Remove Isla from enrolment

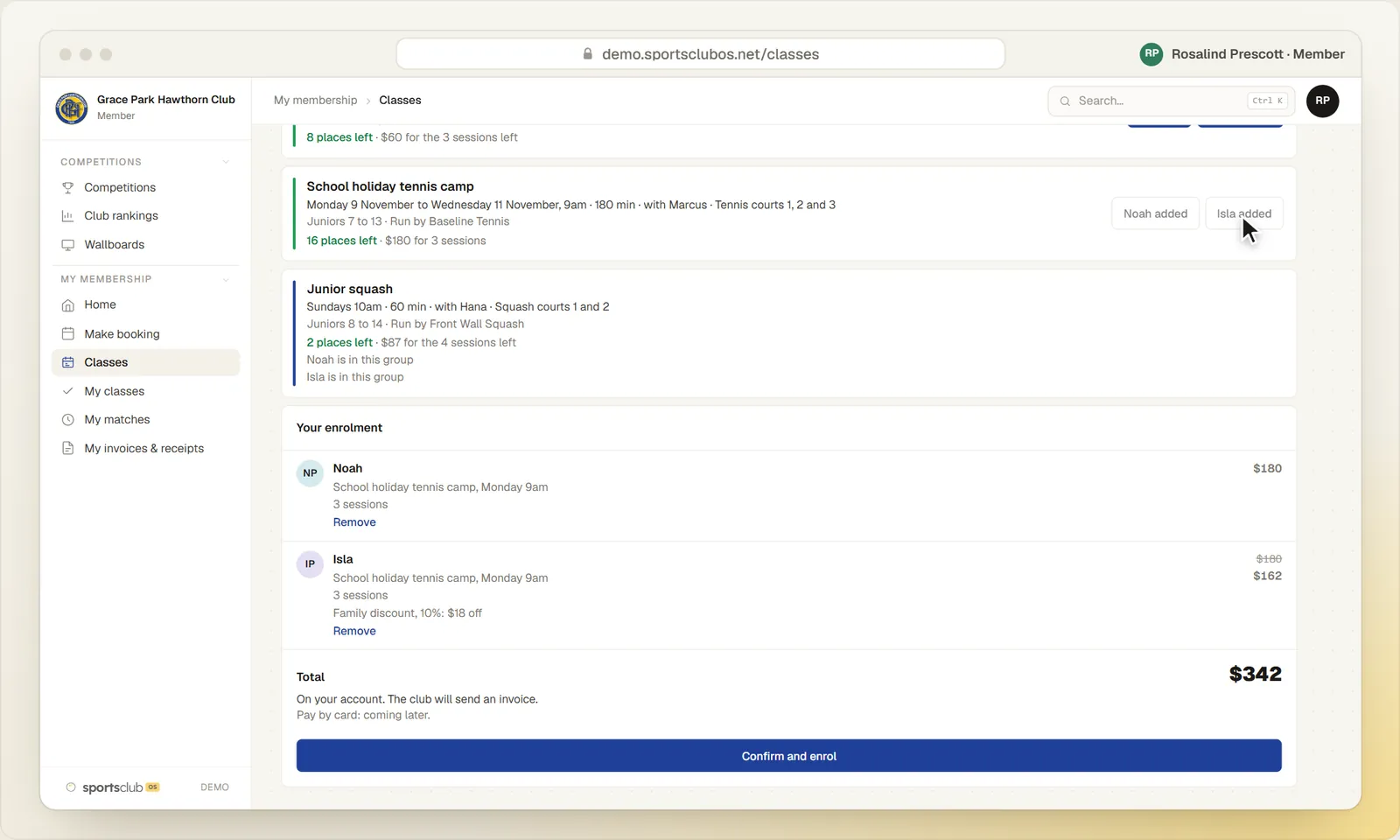click(x=354, y=631)
